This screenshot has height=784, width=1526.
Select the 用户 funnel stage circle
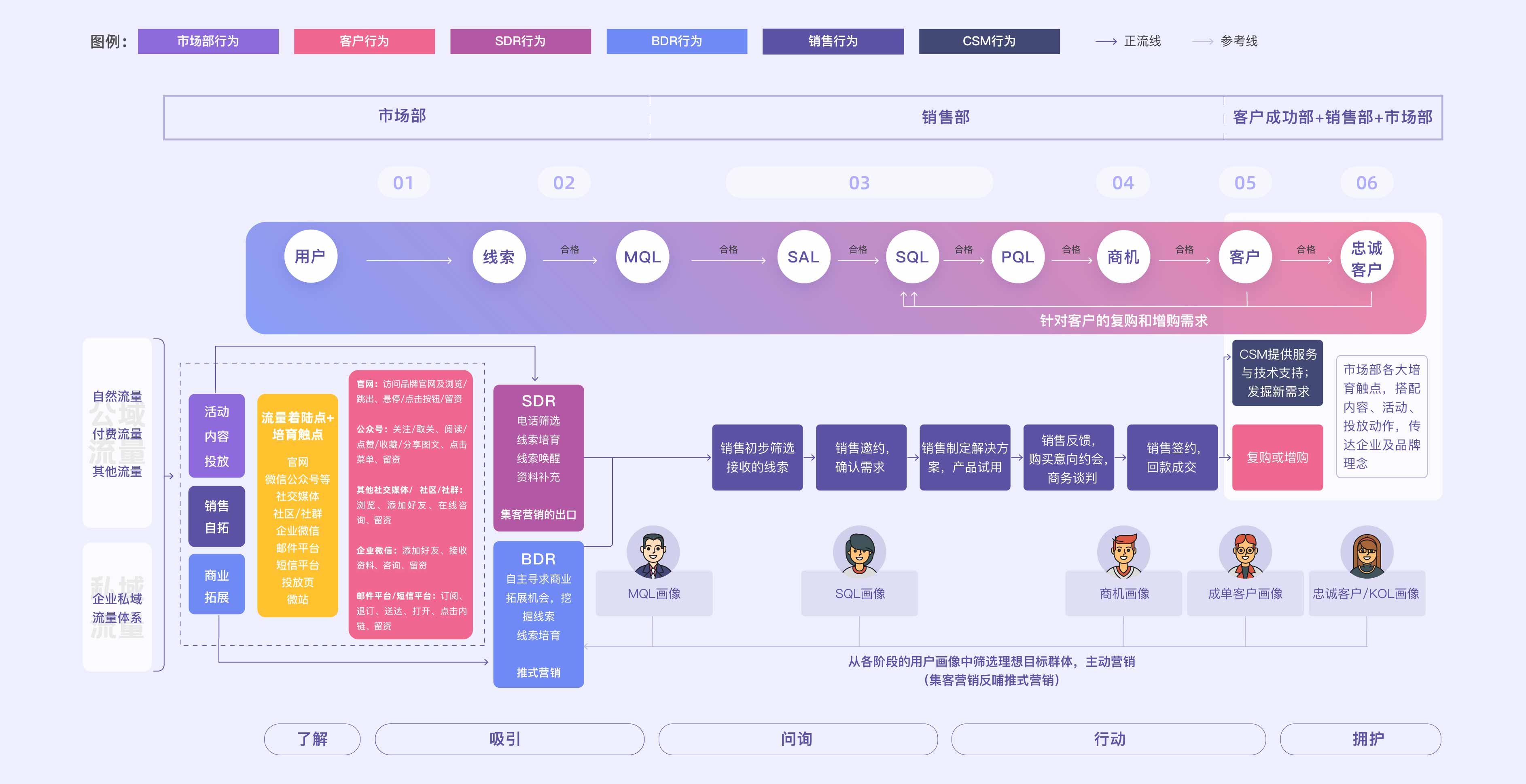(x=310, y=256)
